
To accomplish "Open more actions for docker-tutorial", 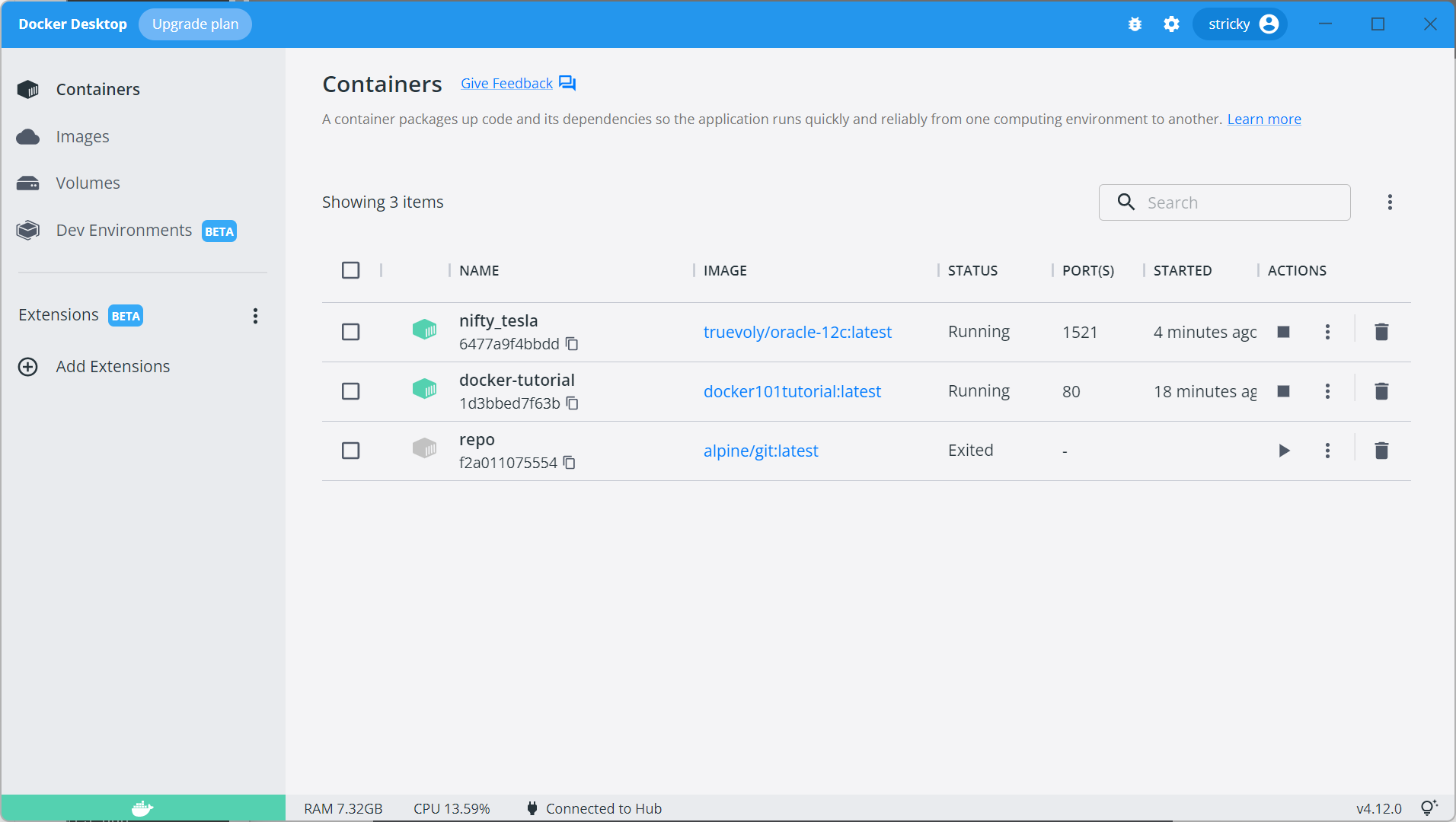I will (1327, 391).
